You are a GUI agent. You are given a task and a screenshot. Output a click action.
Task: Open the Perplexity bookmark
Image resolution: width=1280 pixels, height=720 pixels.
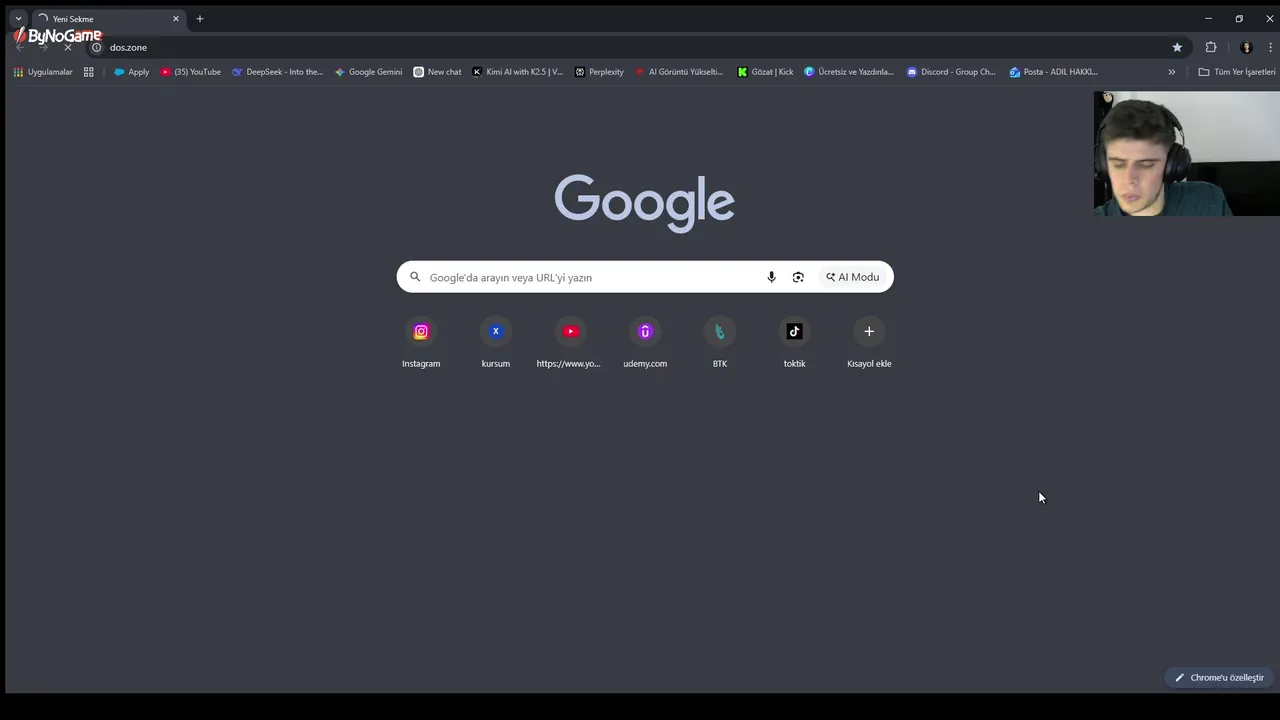[x=599, y=72]
